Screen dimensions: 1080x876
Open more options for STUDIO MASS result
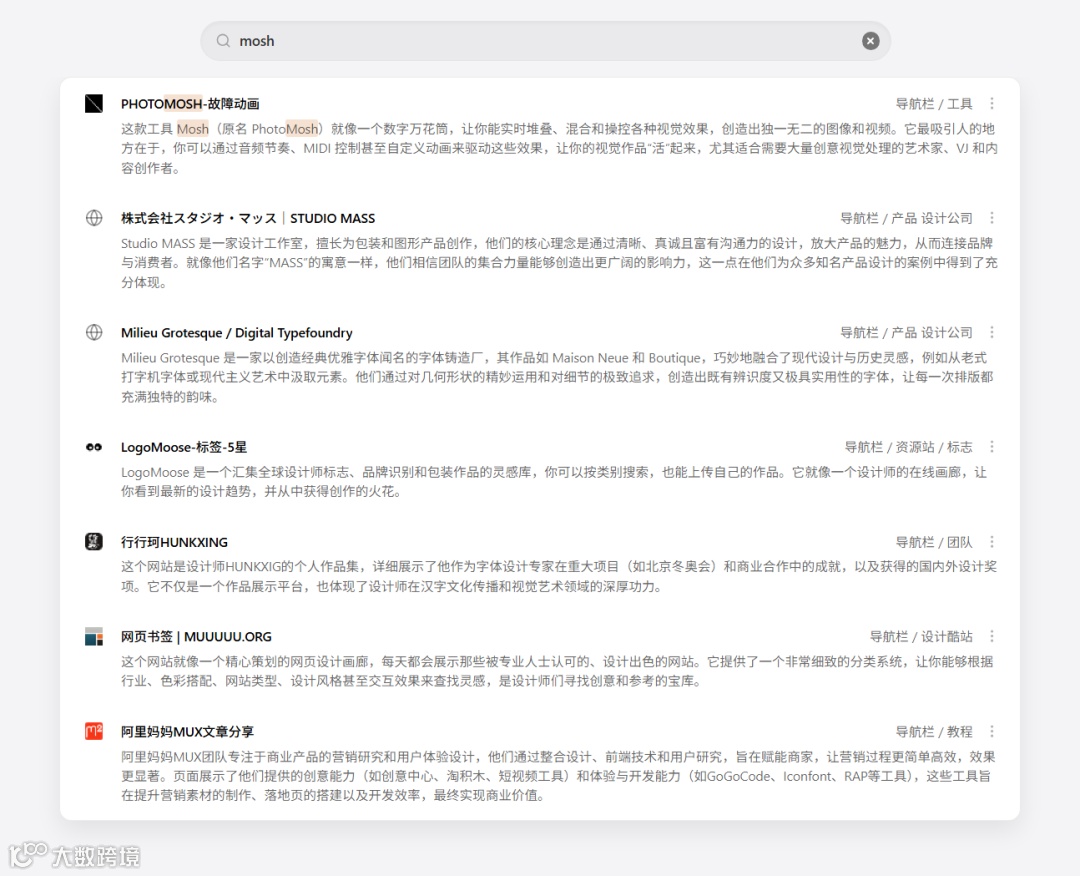(x=992, y=218)
